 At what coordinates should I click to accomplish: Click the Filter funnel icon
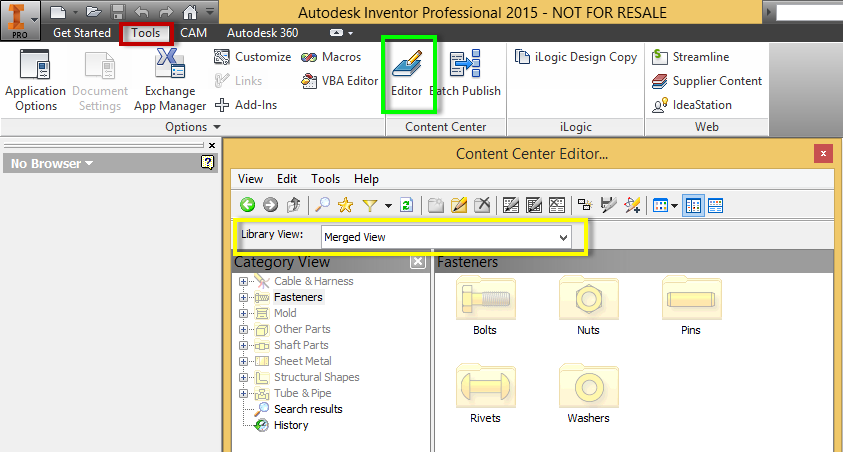[369, 205]
